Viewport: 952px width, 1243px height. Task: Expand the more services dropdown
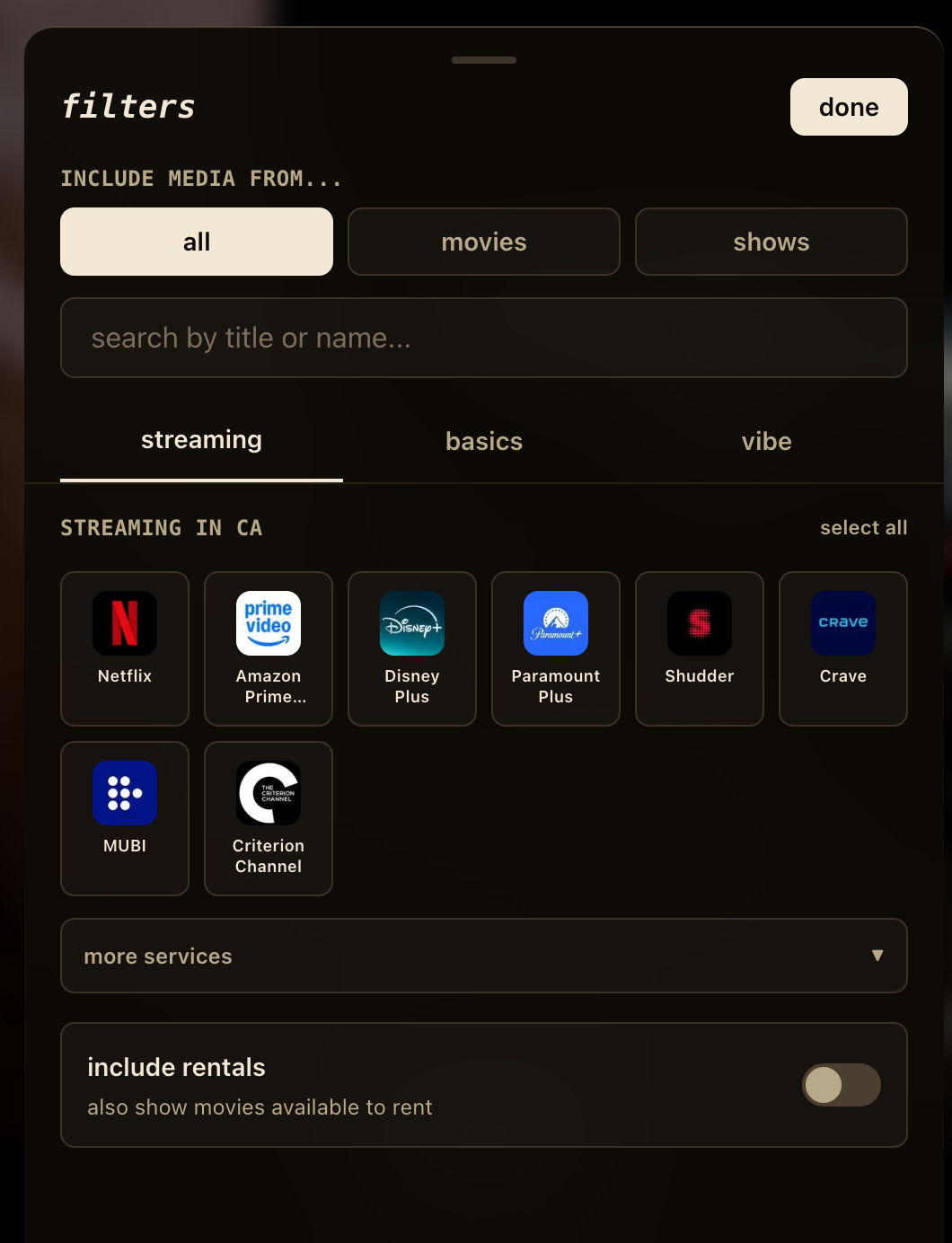(x=484, y=956)
